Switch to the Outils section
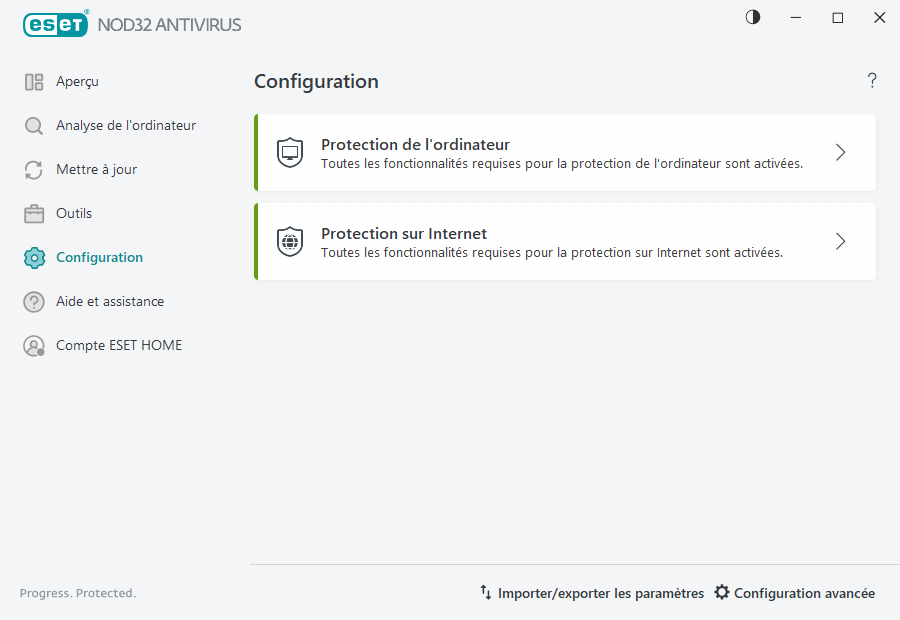Image resolution: width=900 pixels, height=620 pixels. tap(75, 213)
